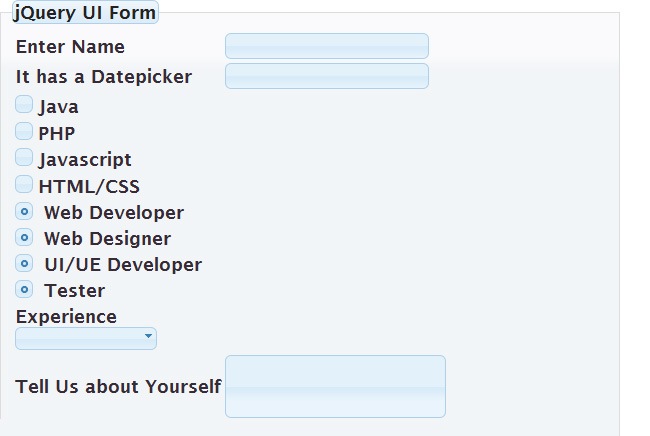Choose the Web Designer radio button
Screen dimensions: 650x436
25,238
